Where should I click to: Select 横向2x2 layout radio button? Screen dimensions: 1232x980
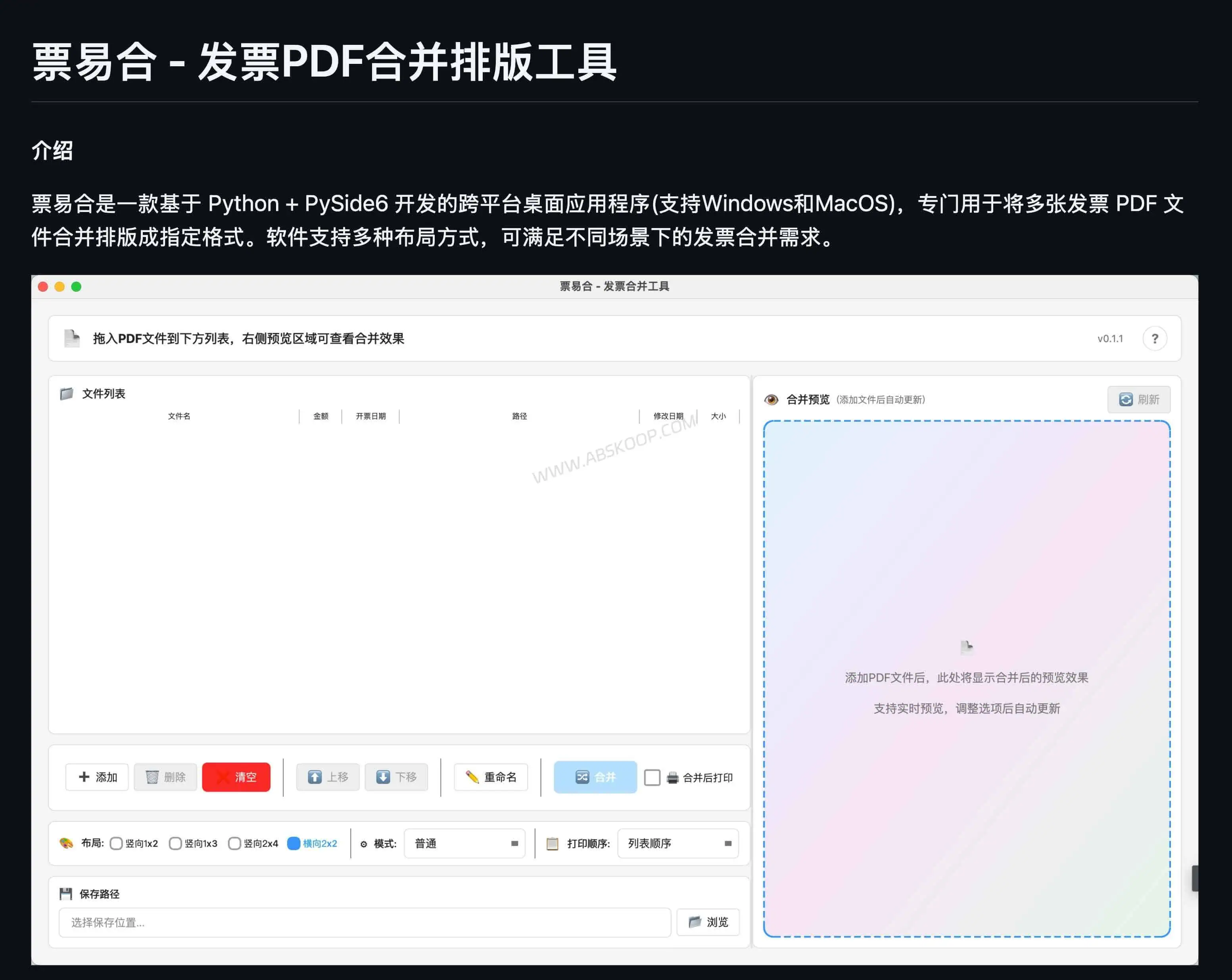pyautogui.click(x=294, y=844)
